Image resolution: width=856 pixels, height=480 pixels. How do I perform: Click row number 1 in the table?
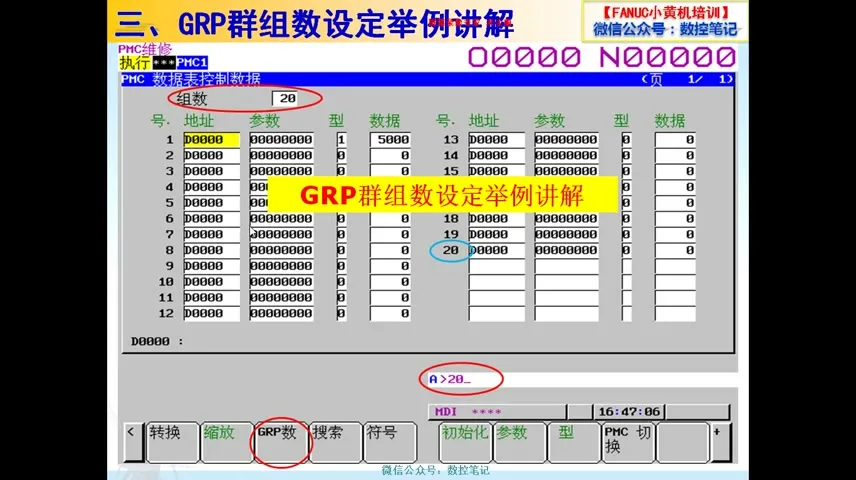point(170,139)
